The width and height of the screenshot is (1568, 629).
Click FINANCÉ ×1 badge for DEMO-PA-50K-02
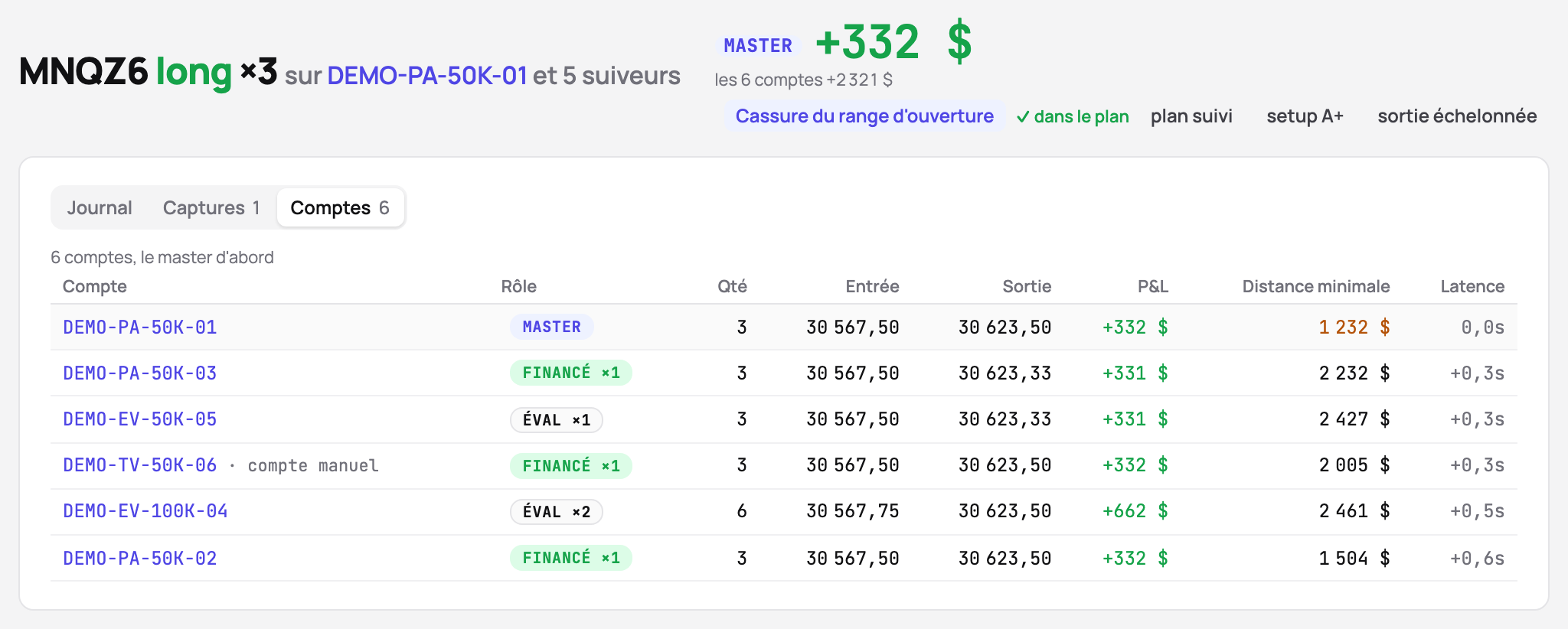[571, 558]
